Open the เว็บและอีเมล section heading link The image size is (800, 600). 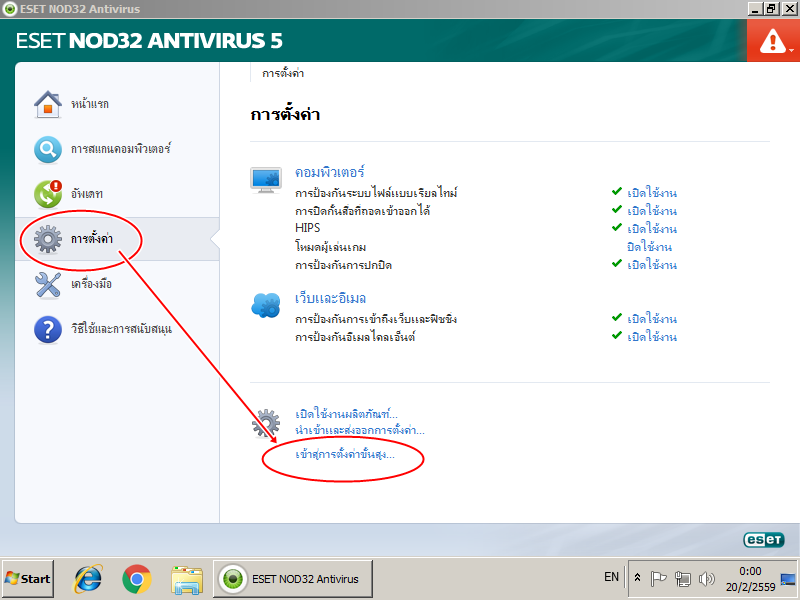(331, 298)
